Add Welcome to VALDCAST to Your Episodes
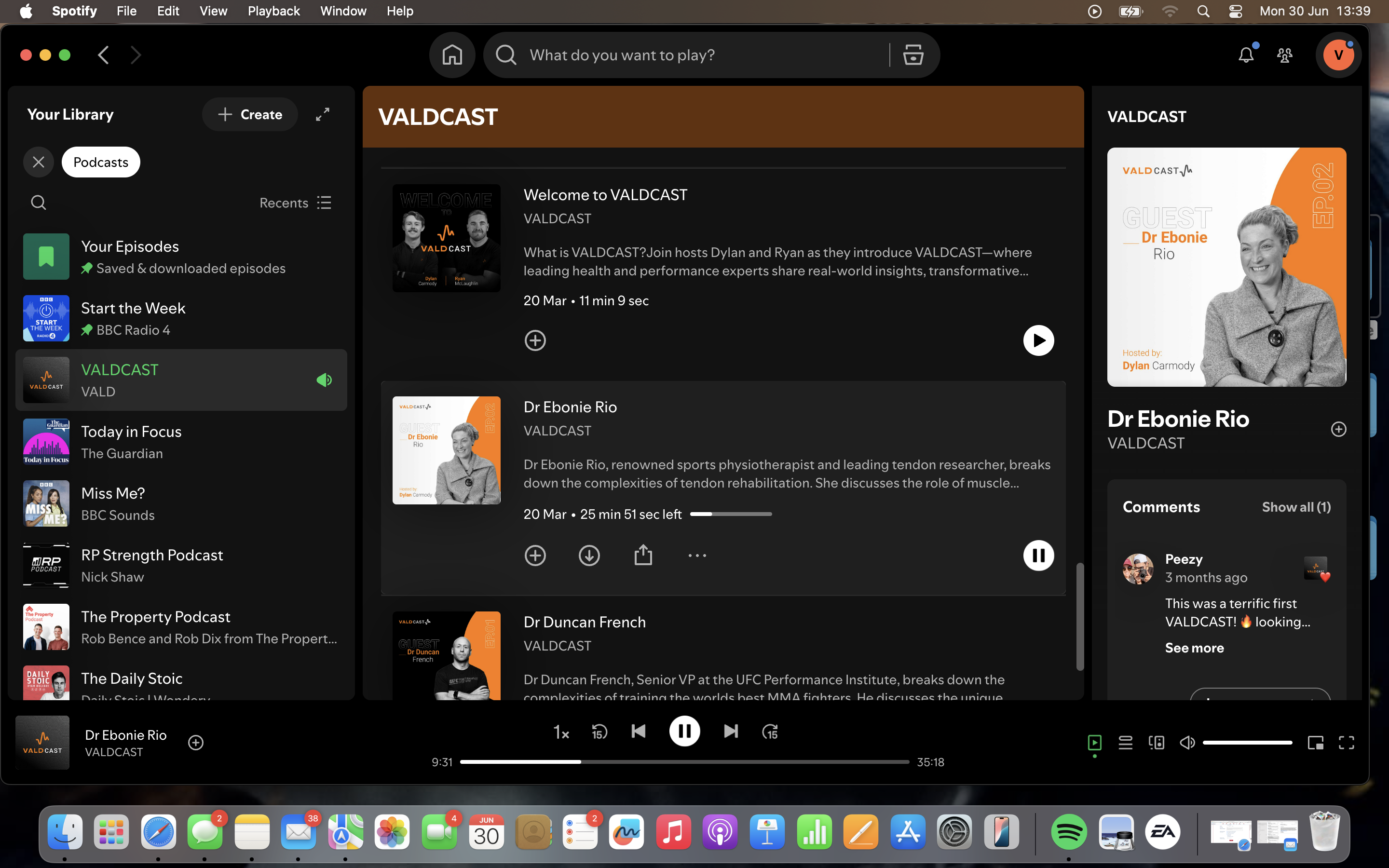Viewport: 1389px width, 868px height. (x=535, y=340)
